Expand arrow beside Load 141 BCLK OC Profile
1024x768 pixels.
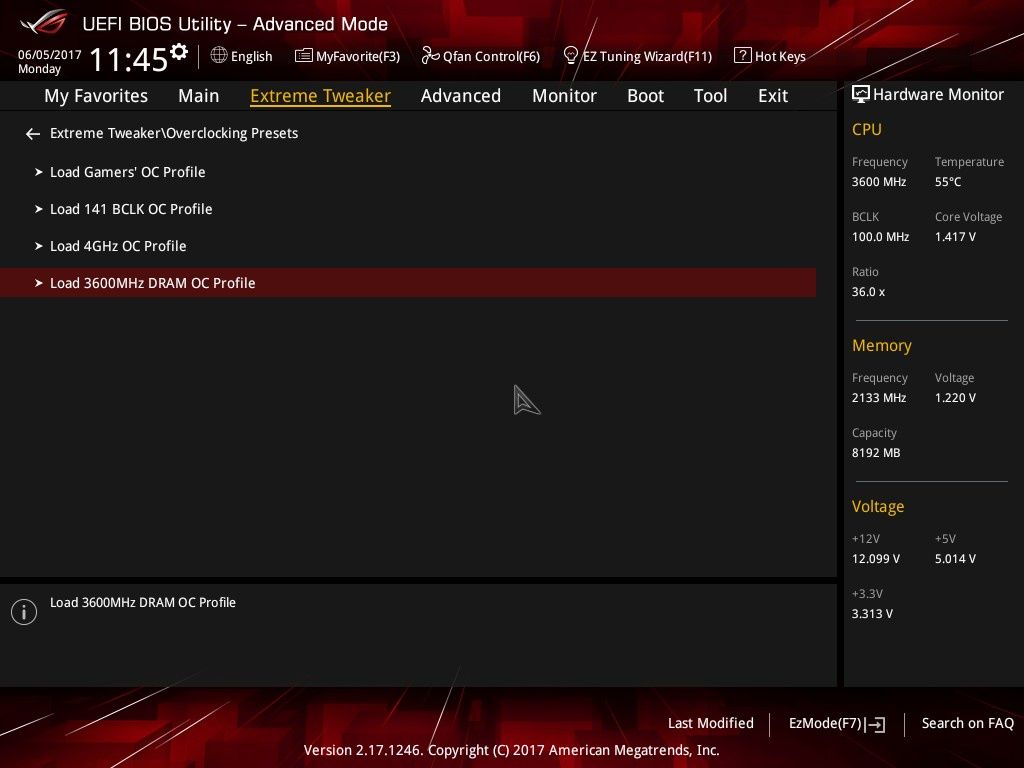39,209
